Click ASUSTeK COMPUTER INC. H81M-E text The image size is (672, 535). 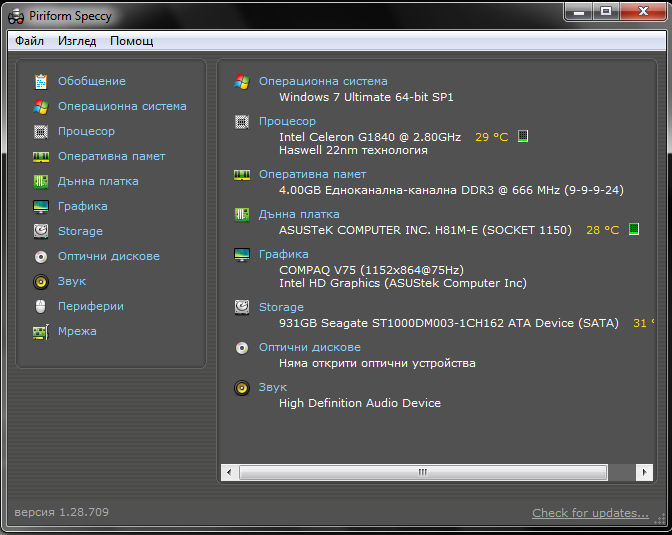(425, 230)
